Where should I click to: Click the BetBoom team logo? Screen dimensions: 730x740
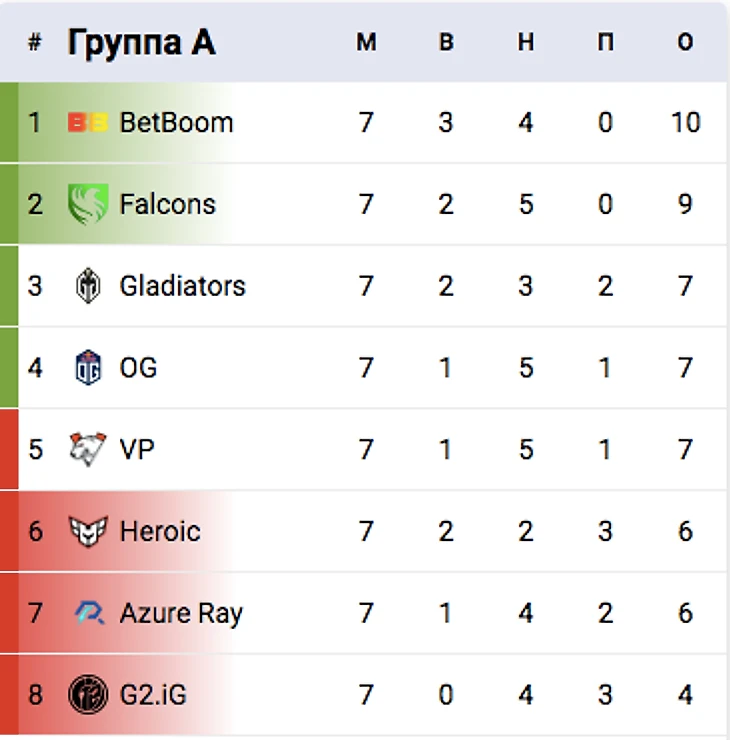87,123
